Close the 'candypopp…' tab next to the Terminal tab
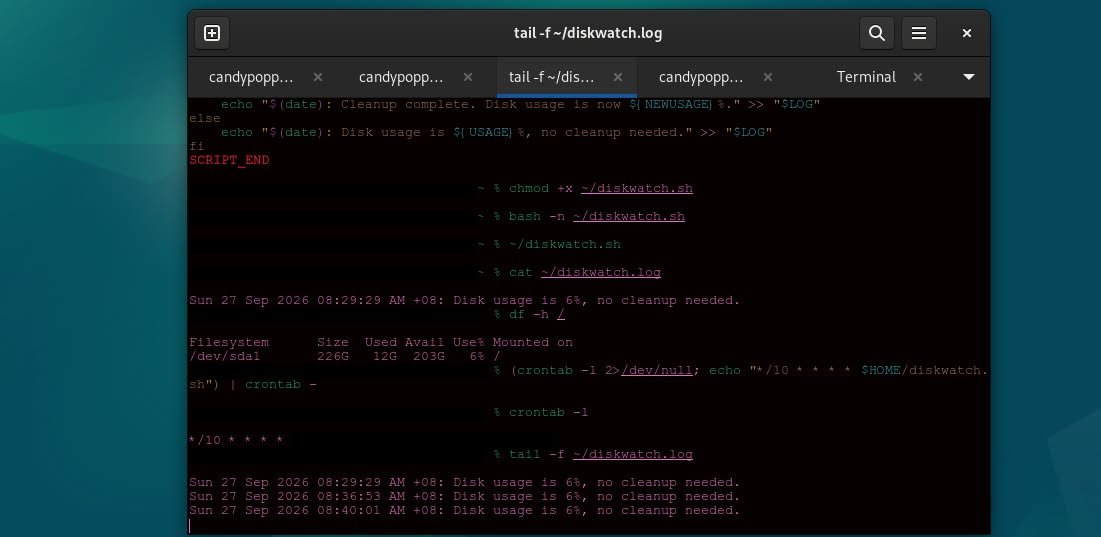This screenshot has height=537, width=1101. pos(767,77)
